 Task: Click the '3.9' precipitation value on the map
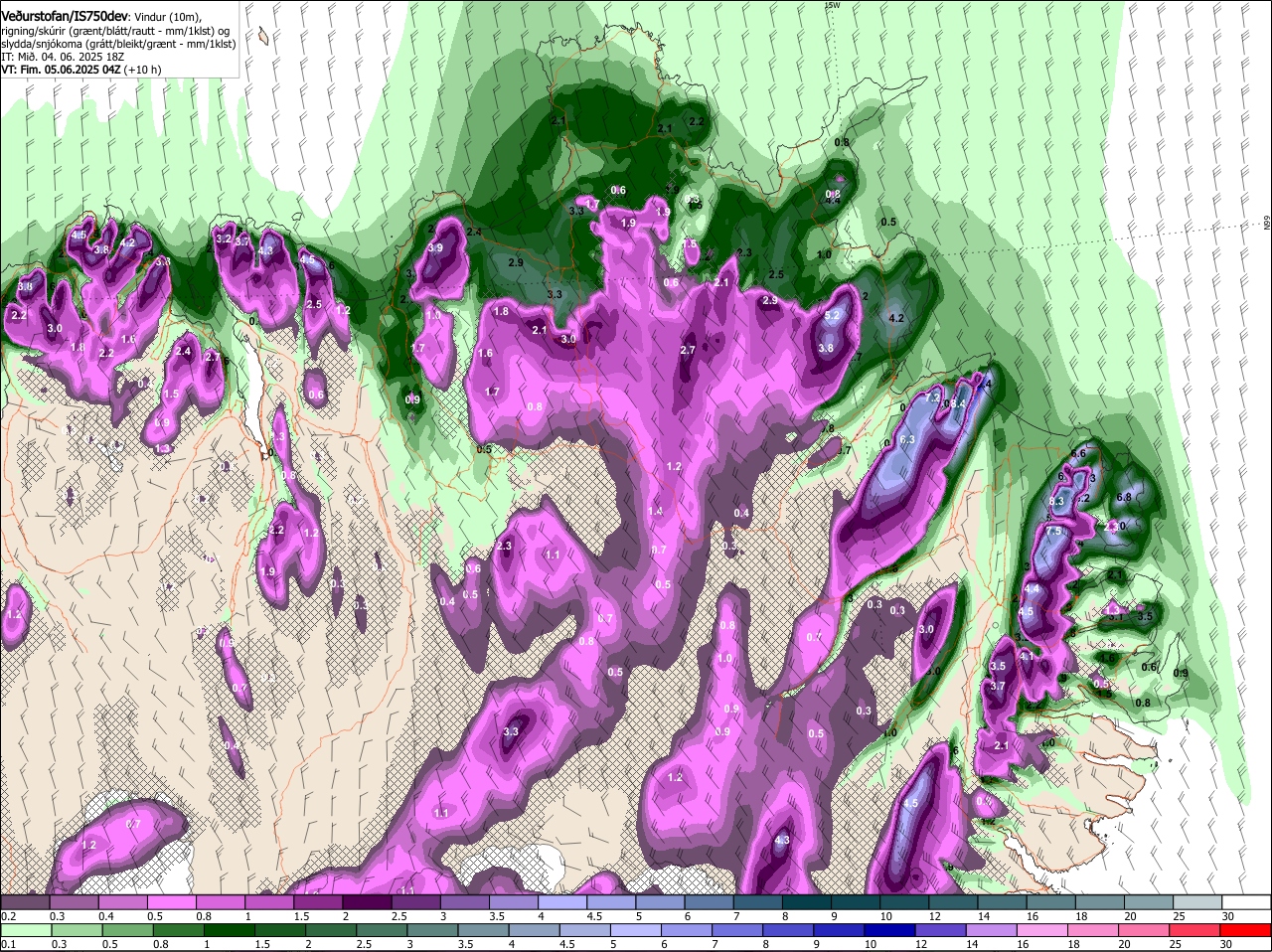435,247
